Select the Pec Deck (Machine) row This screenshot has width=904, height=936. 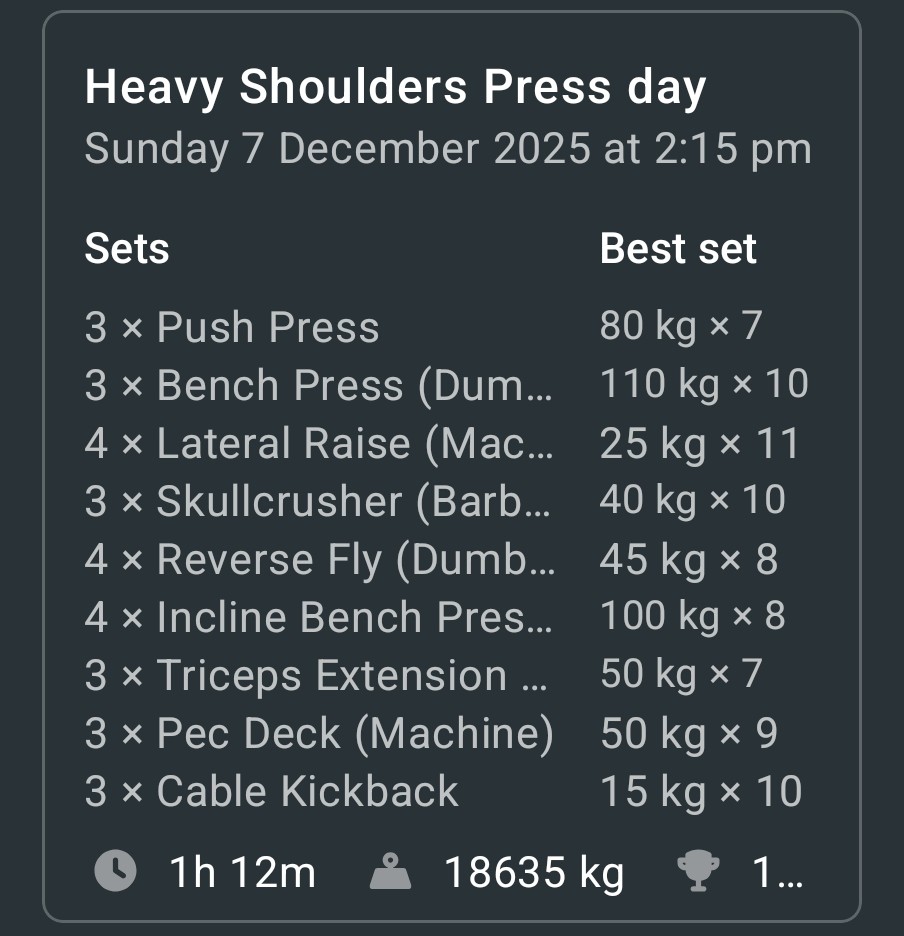[319, 734]
